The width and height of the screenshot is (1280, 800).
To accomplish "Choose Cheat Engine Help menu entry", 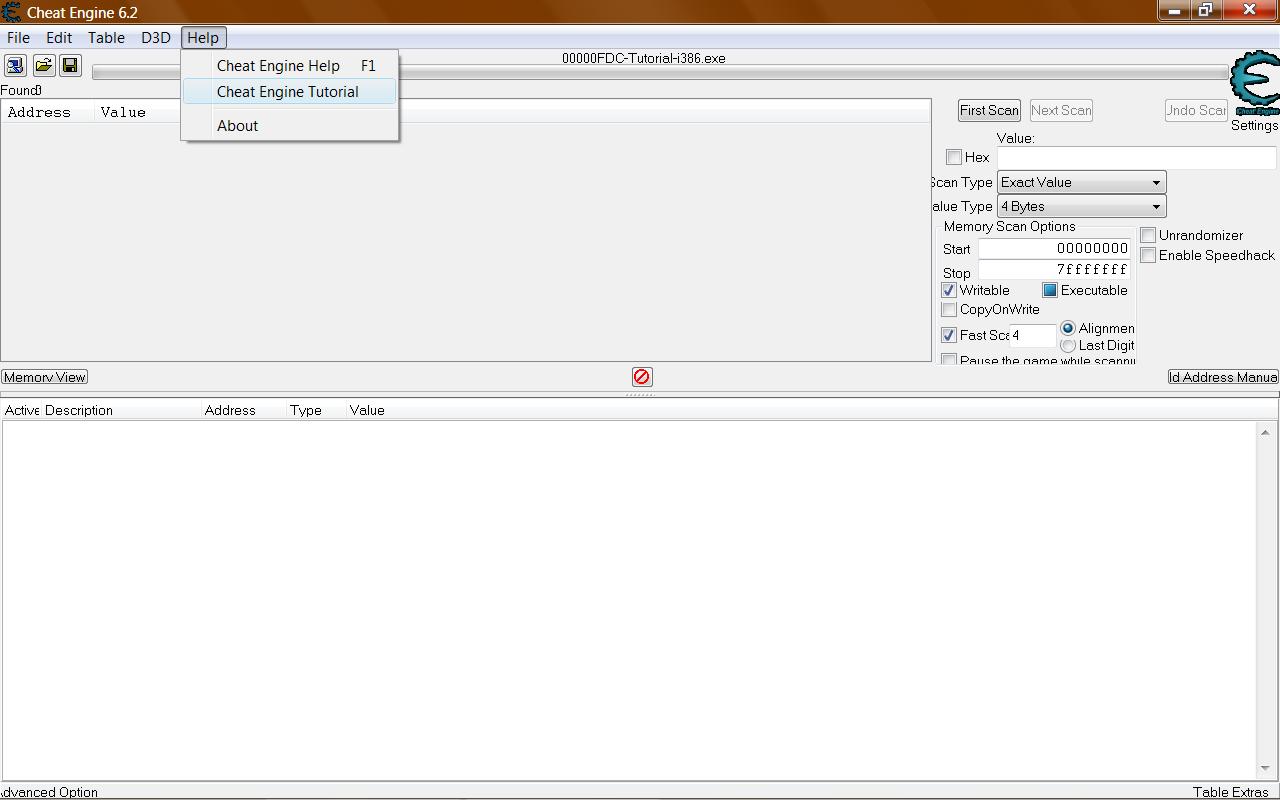I will pos(290,65).
